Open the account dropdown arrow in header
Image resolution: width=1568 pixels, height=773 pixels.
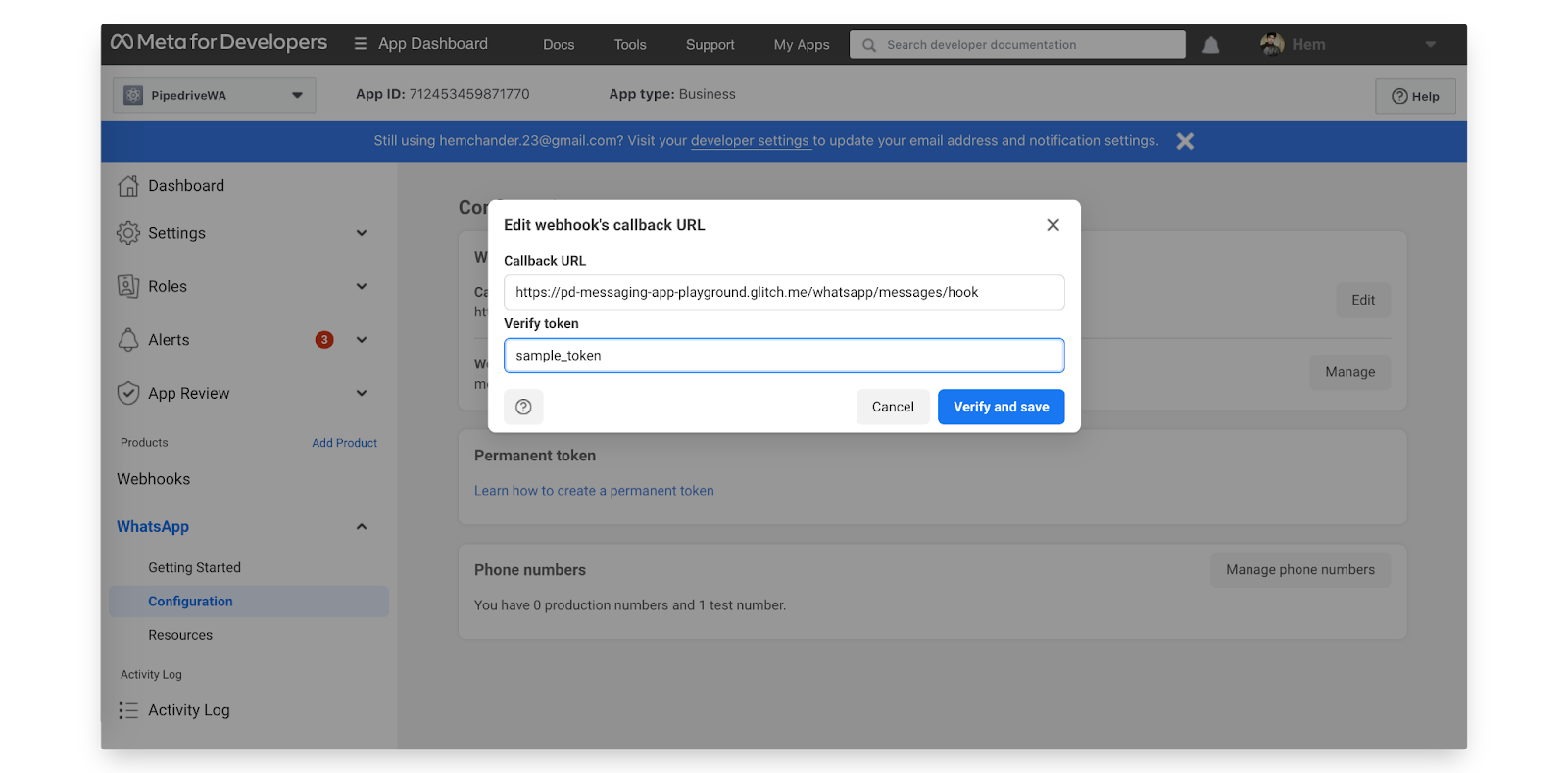[x=1430, y=45]
